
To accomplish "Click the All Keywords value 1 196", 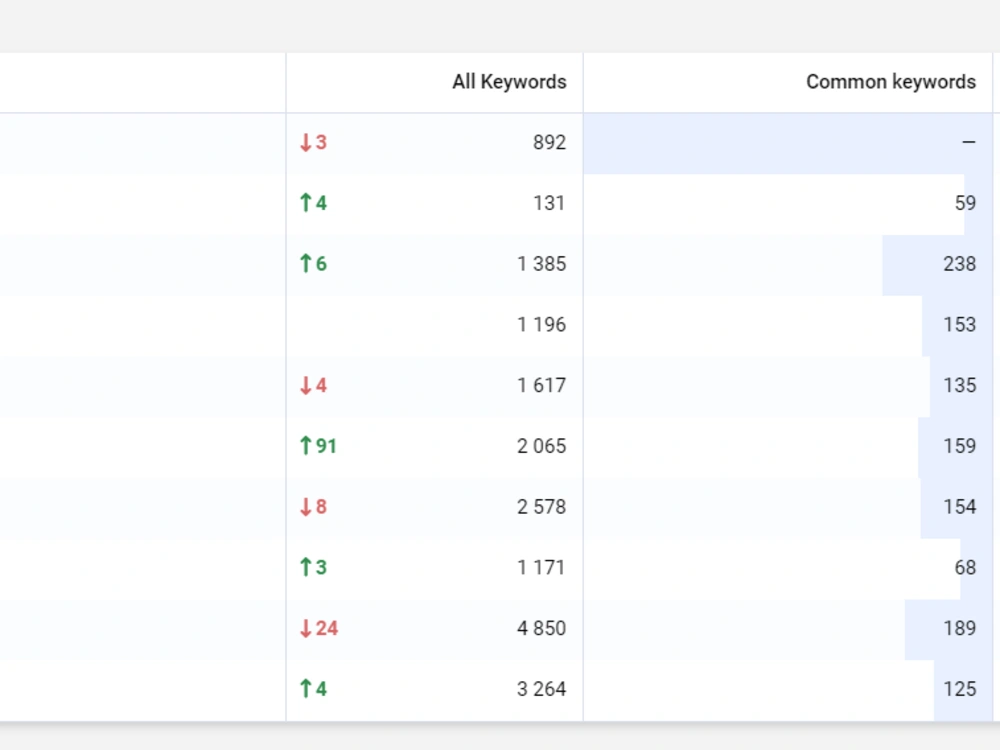I will coord(541,324).
